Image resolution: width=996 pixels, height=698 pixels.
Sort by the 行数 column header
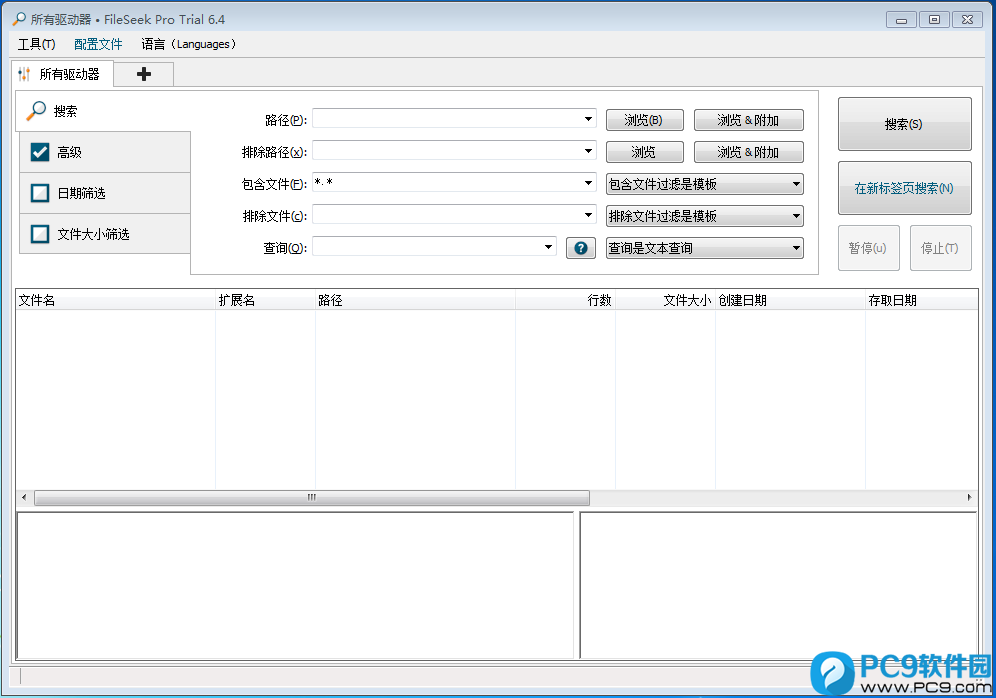(565, 300)
